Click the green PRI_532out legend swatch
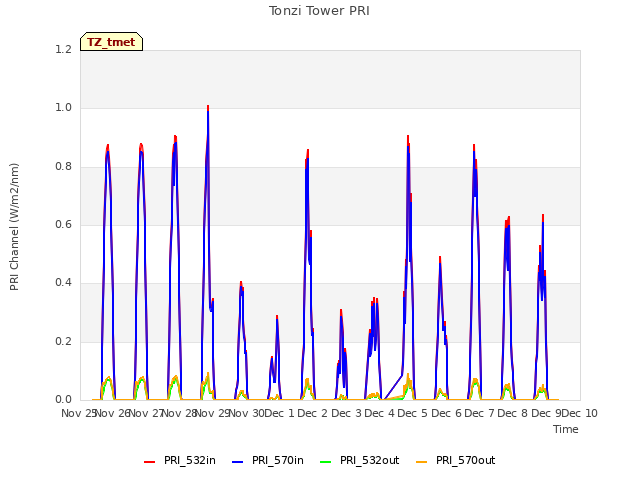Image resolution: width=640 pixels, height=480 pixels. 326,461
